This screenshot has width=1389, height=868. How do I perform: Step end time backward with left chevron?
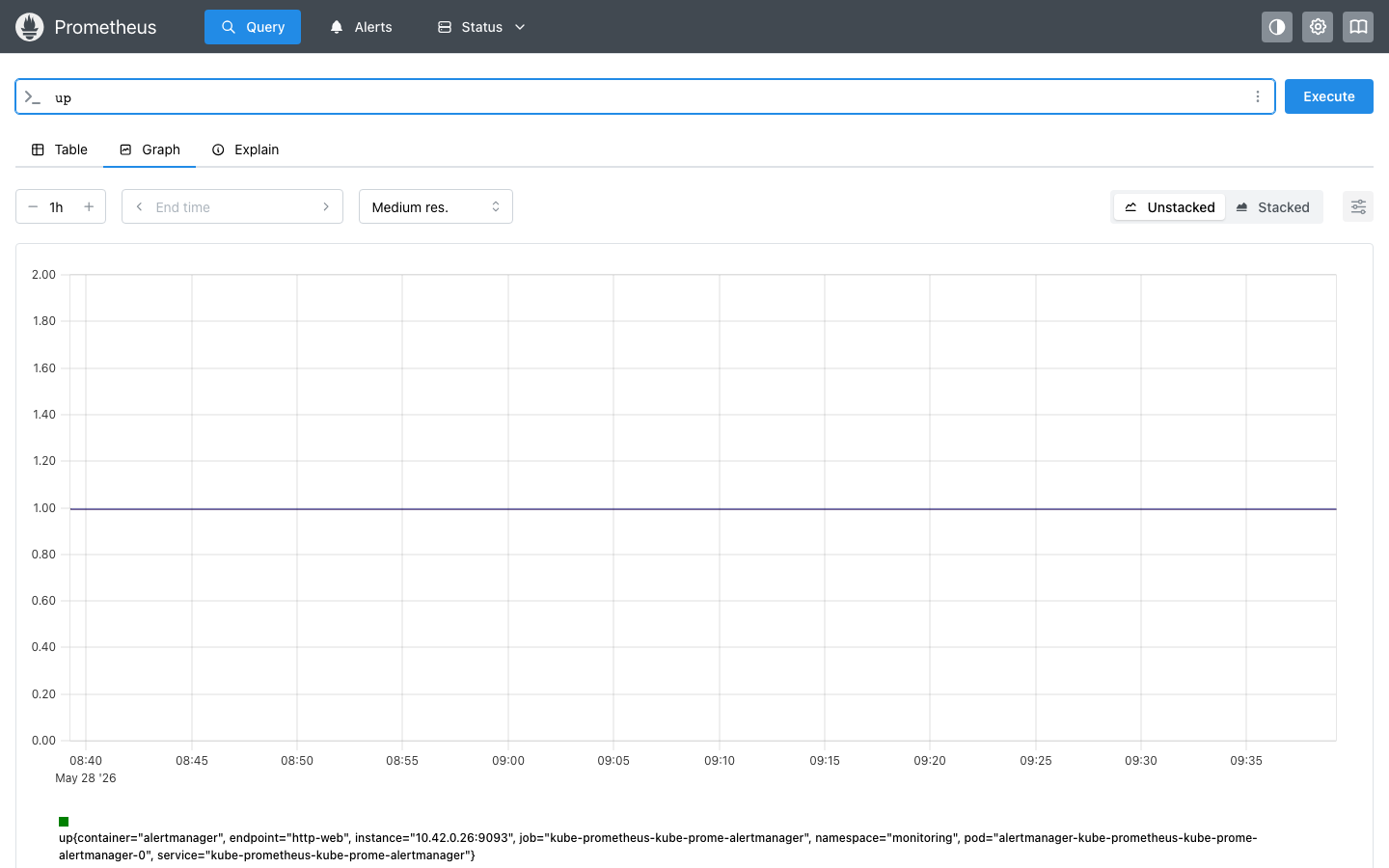(139, 206)
